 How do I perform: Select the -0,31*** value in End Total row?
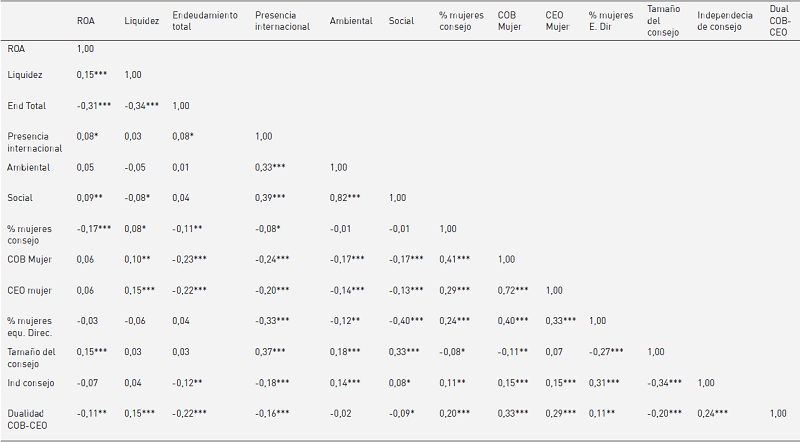[x=94, y=105]
